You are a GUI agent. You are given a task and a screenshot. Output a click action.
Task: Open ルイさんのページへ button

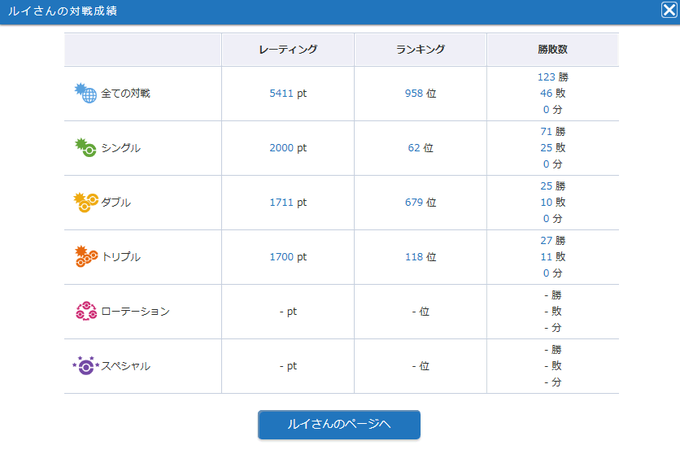(339, 424)
